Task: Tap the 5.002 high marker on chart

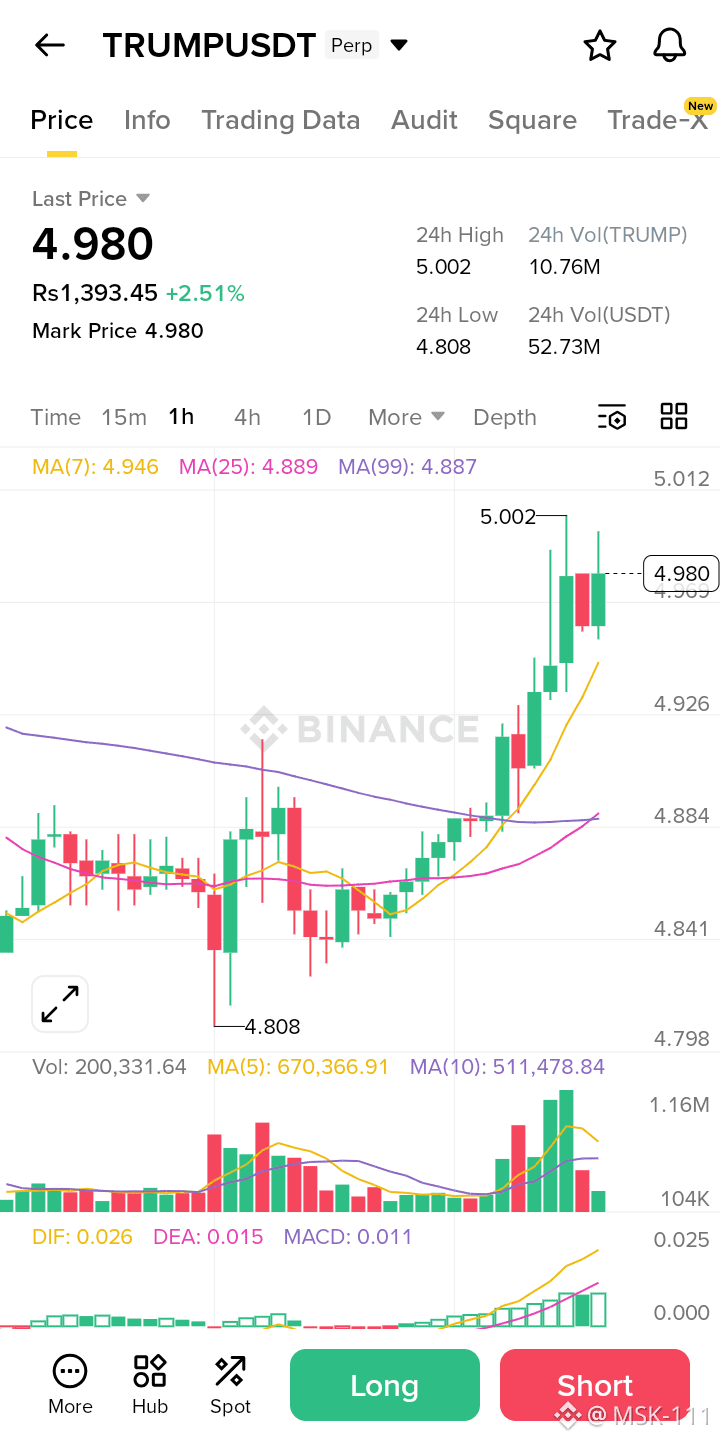Action: [508, 516]
